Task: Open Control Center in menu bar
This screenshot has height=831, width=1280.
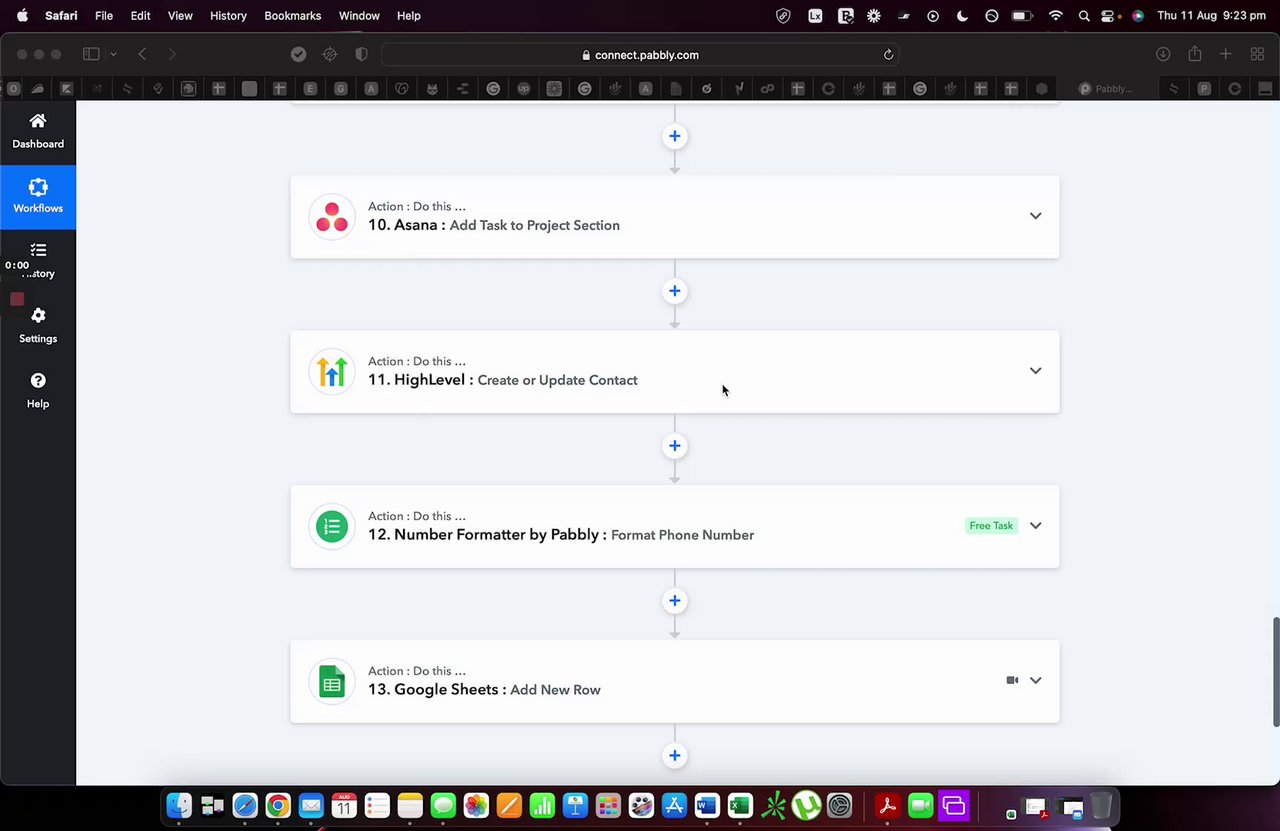Action: point(1108,16)
